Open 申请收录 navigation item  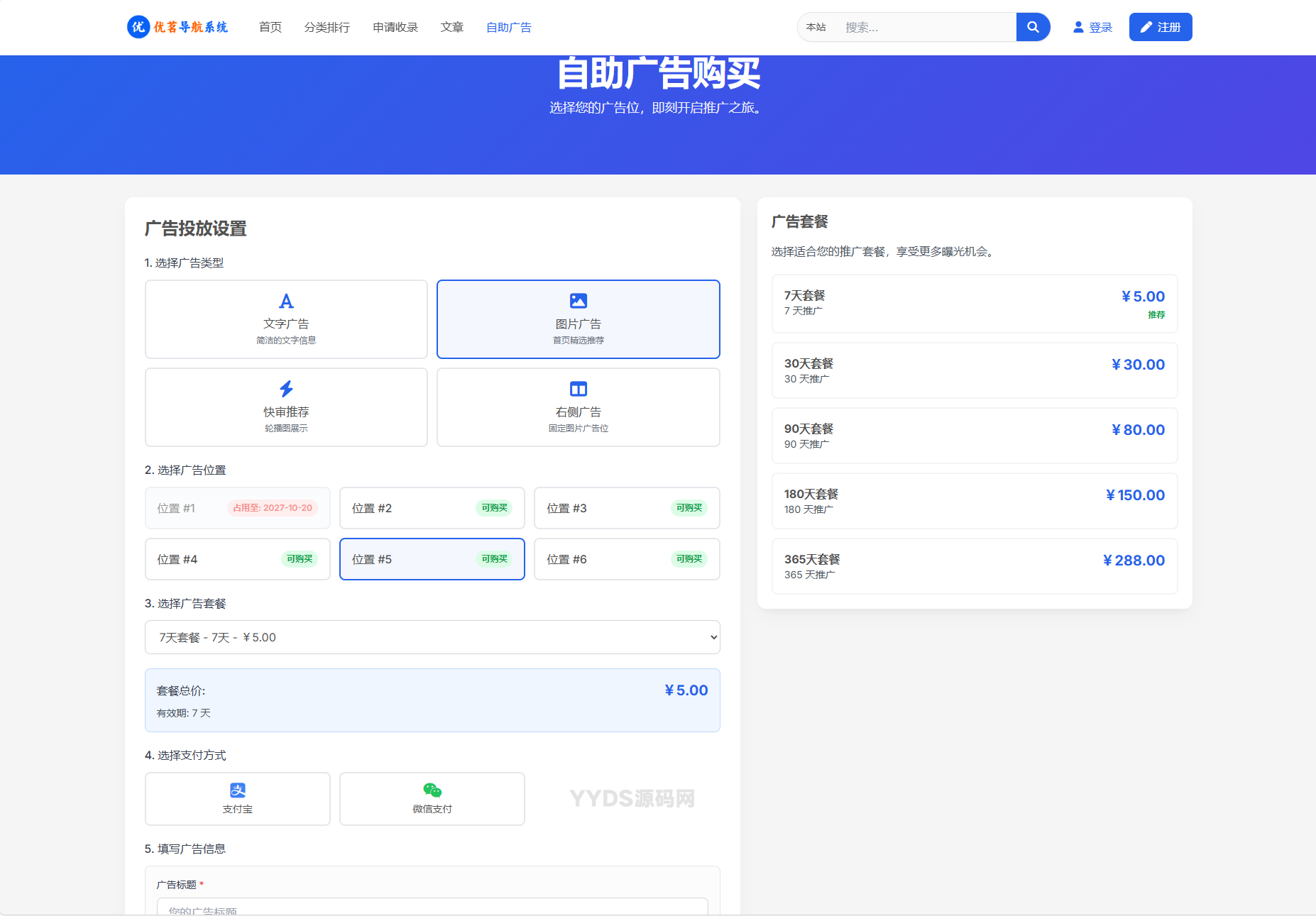coord(395,27)
